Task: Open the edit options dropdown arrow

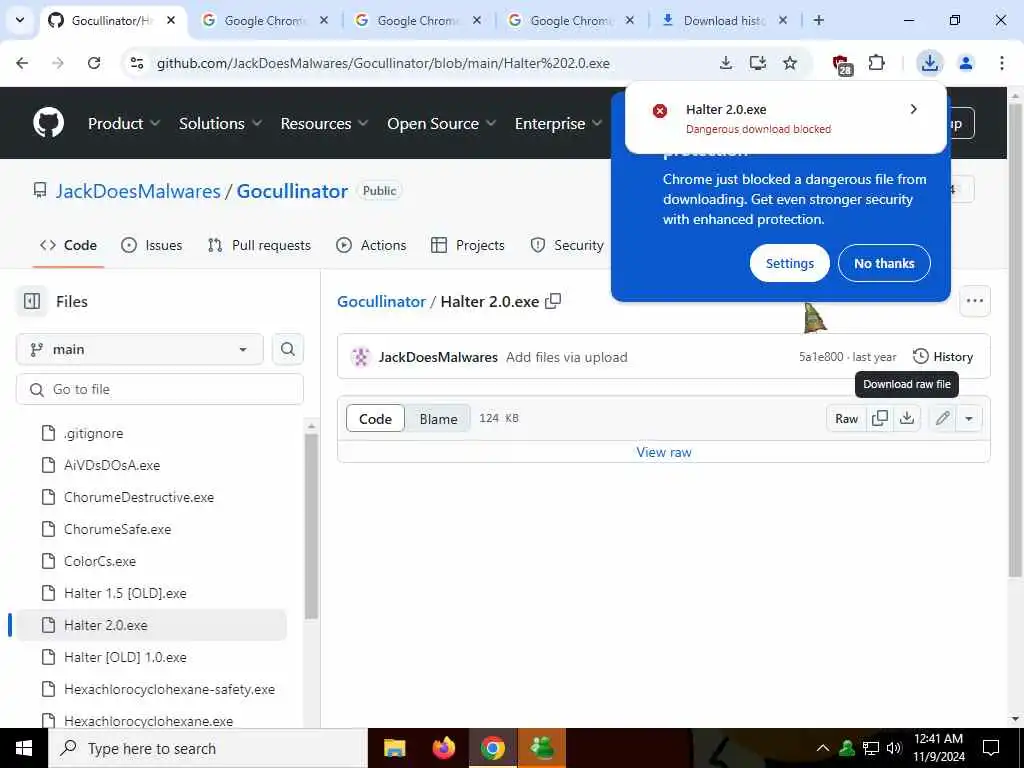Action: click(969, 419)
